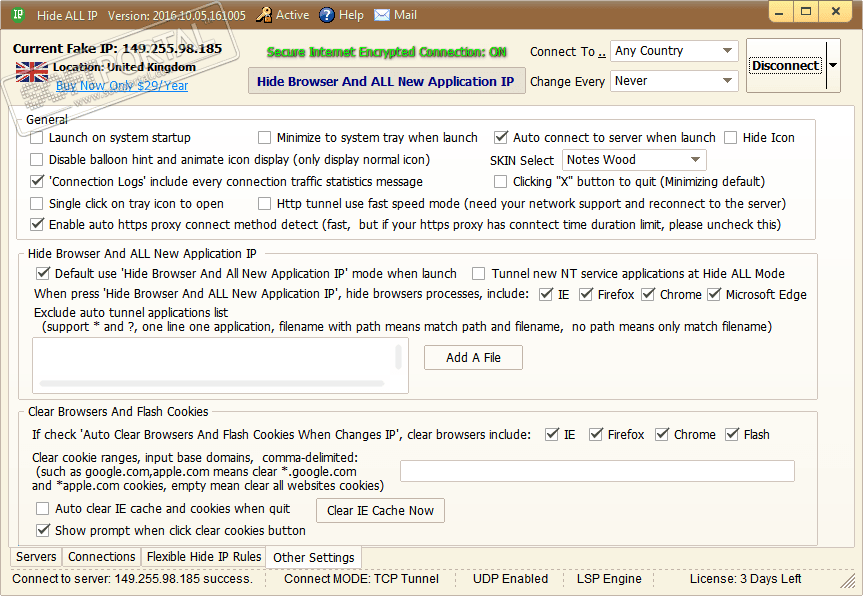Toggle Default use Hide Browser mode when launch

pos(43,273)
